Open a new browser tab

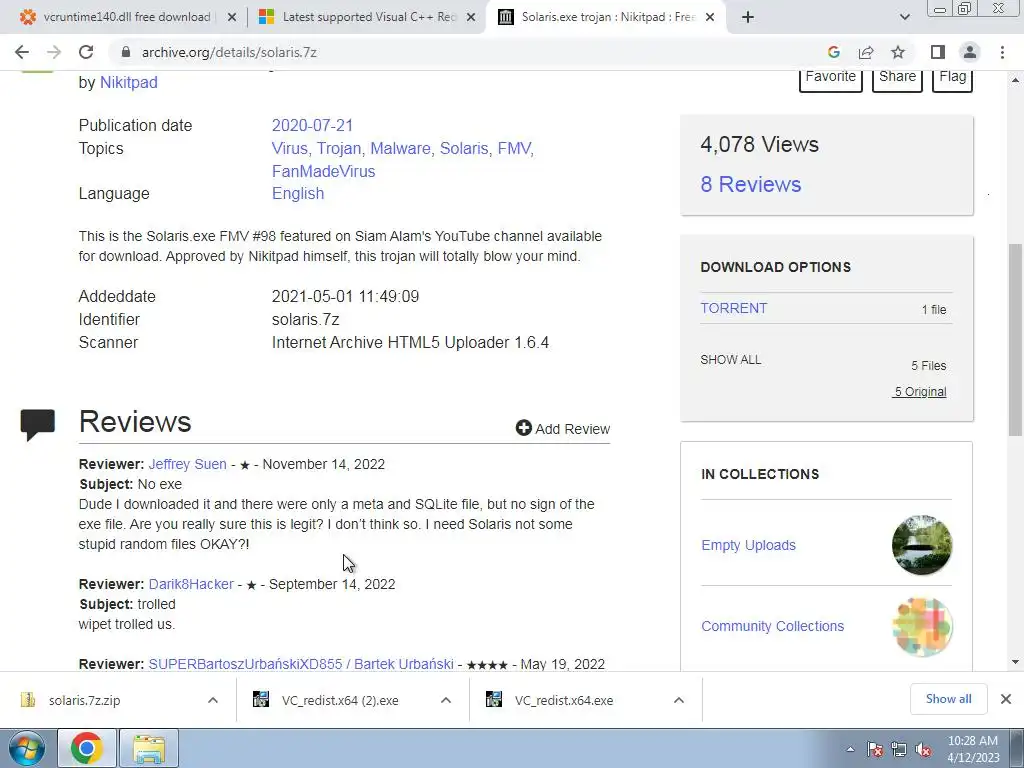748,18
